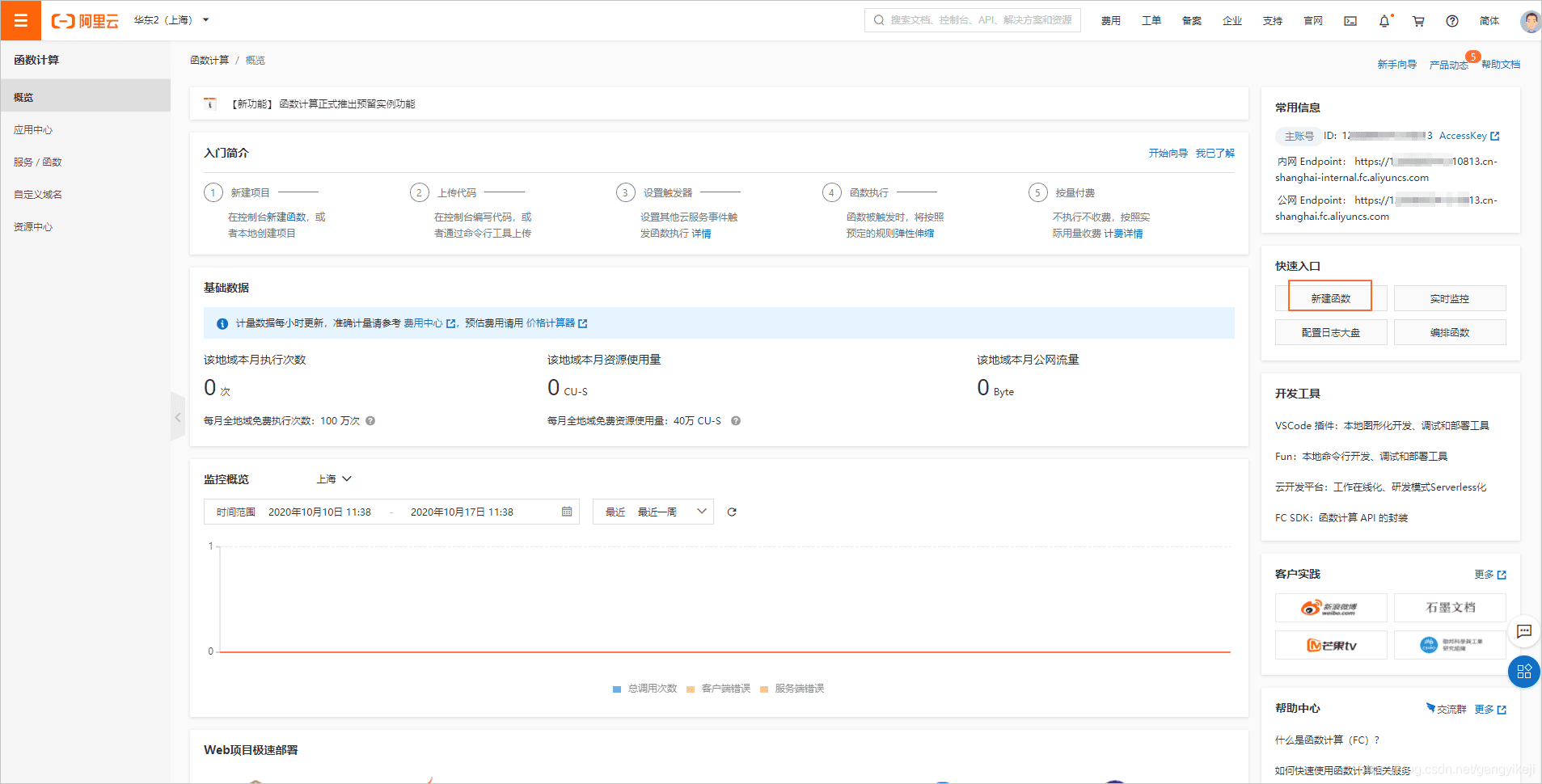This screenshot has height=784, width=1542.
Task: Open the 官网 top menu link
Action: click(1313, 21)
